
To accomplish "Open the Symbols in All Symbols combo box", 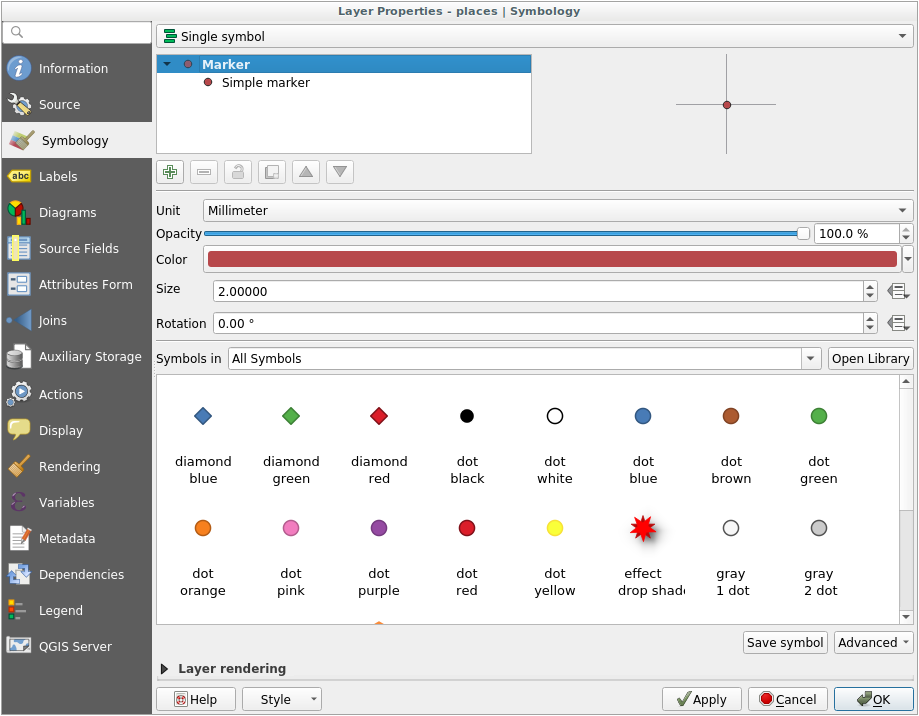I will click(x=524, y=359).
